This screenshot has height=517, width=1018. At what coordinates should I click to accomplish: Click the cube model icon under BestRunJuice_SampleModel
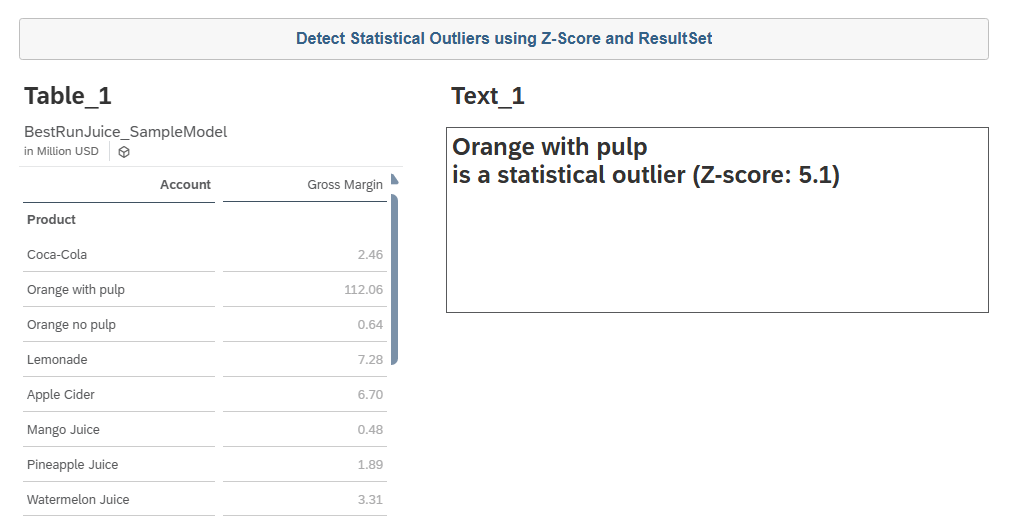click(124, 152)
